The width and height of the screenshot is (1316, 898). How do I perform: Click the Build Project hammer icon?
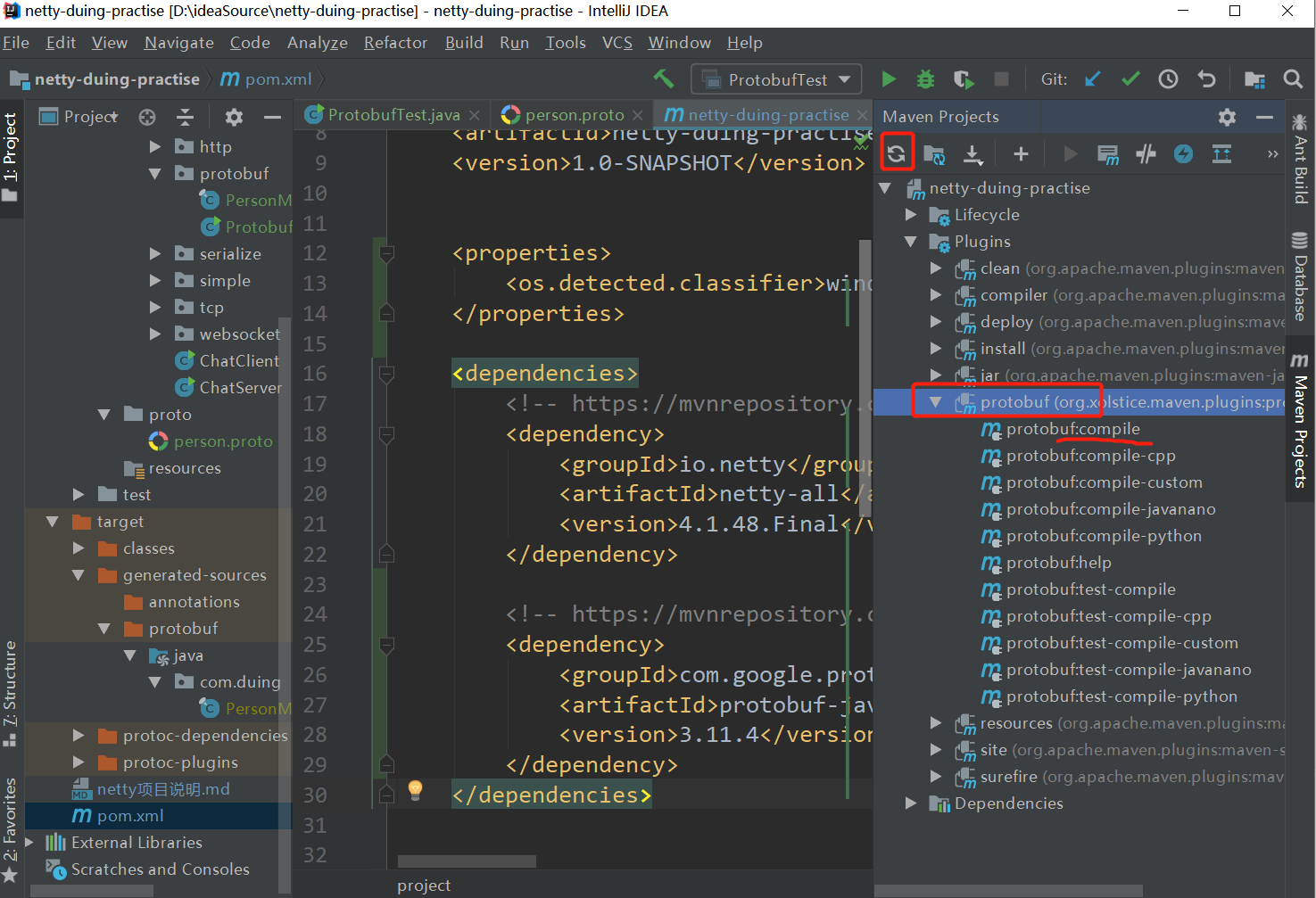pyautogui.click(x=664, y=79)
